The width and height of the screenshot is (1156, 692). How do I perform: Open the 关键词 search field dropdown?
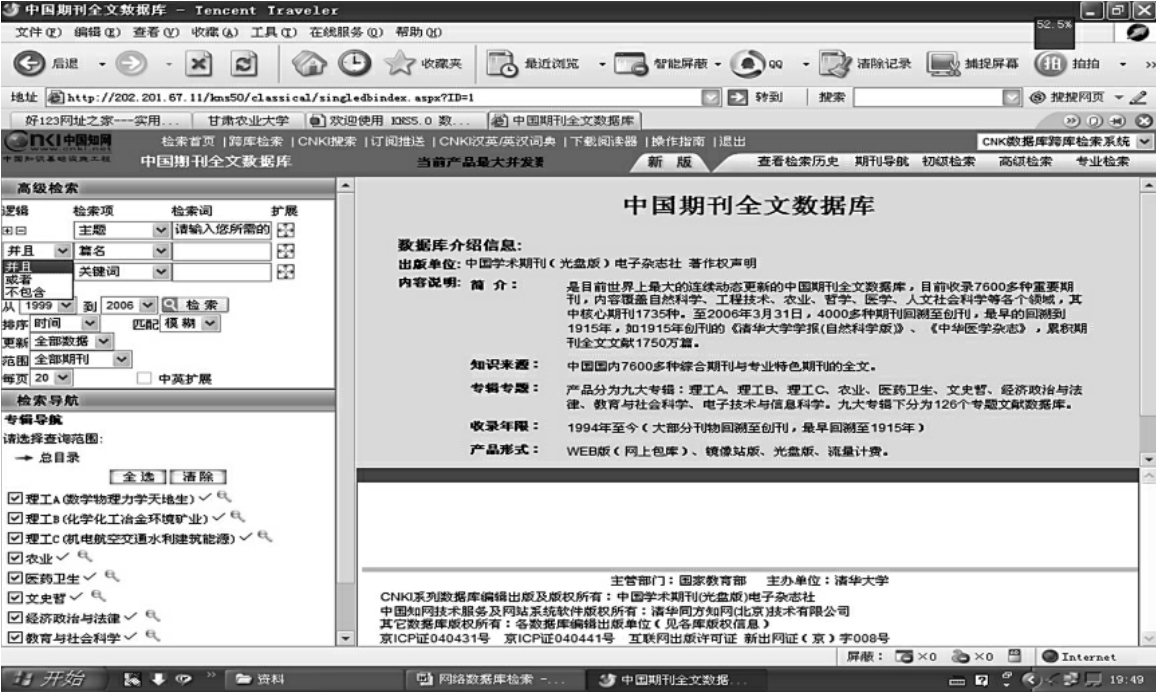click(161, 271)
